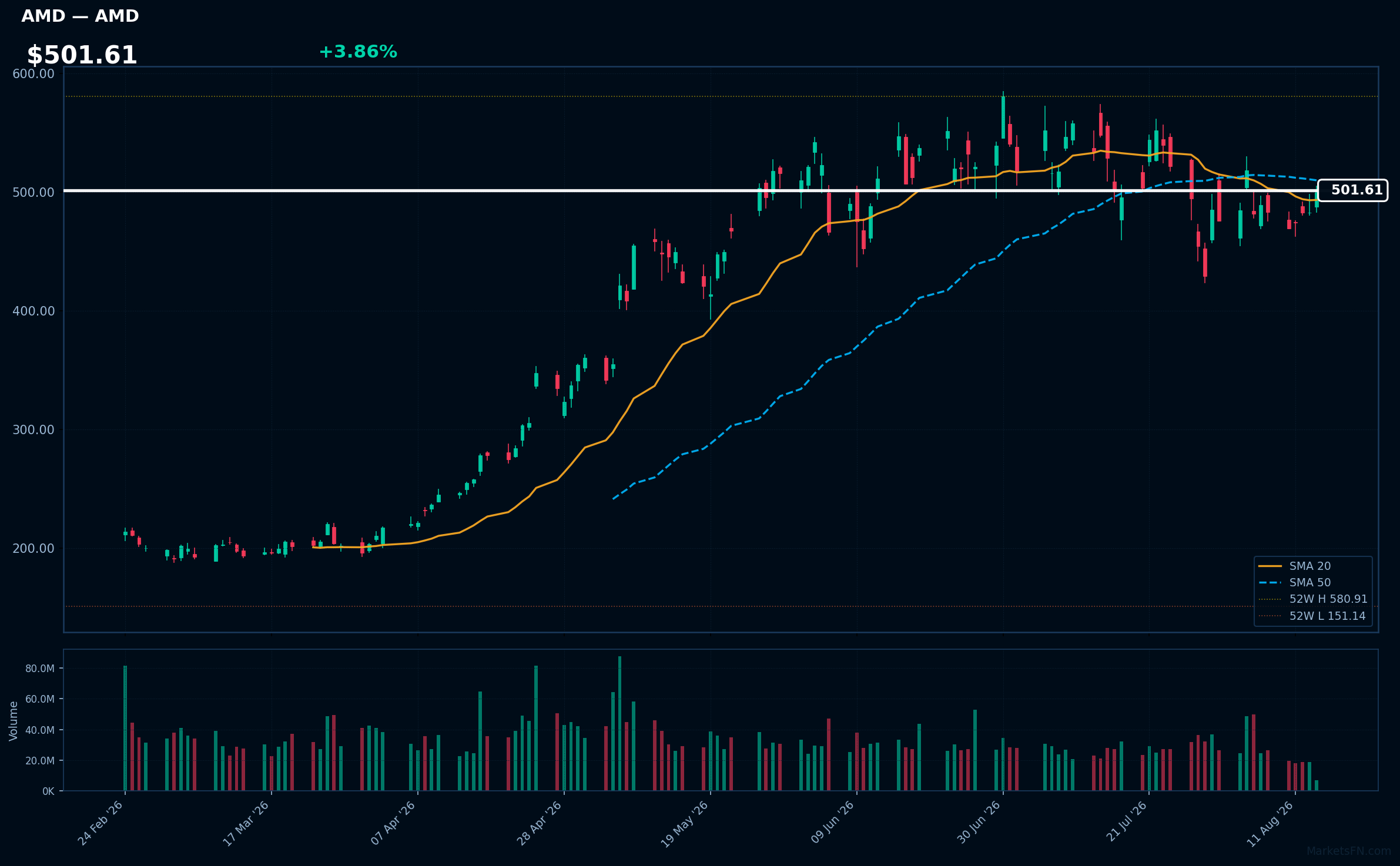Click the 28 Apr '26 date label
Viewport: 1400px width, 866px height.
539,823
